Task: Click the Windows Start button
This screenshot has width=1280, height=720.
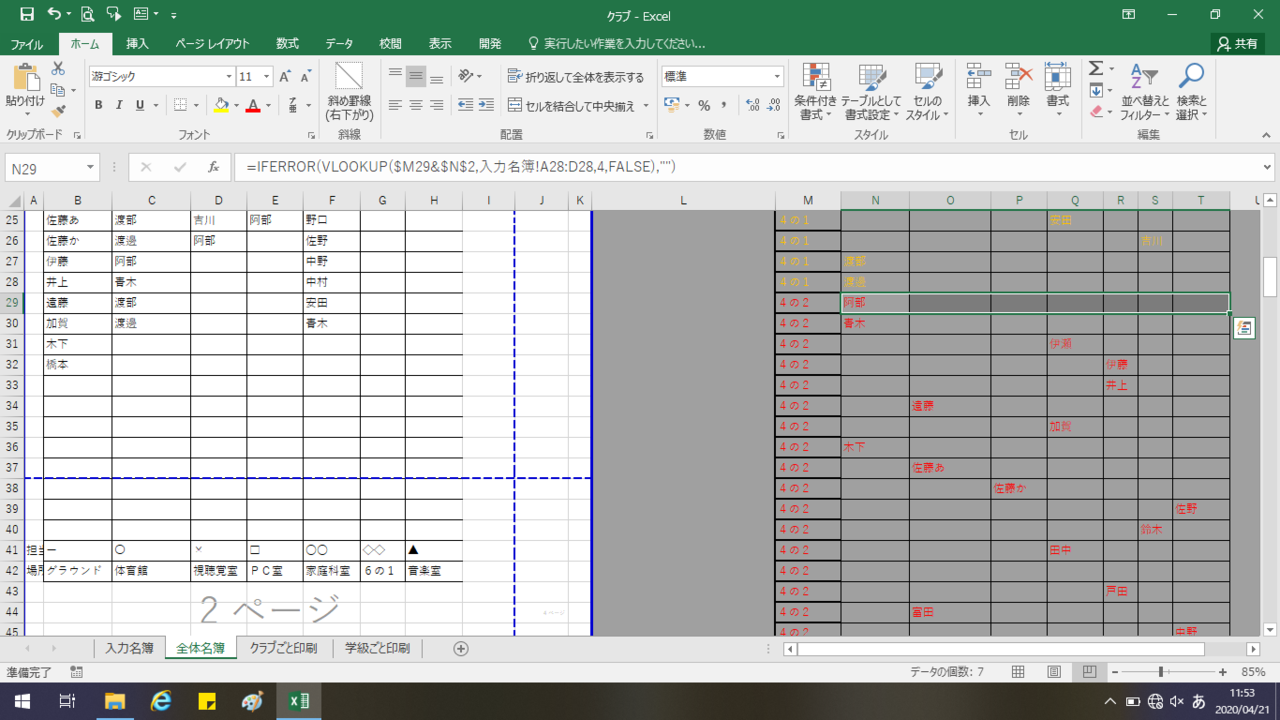Action: tap(21, 700)
